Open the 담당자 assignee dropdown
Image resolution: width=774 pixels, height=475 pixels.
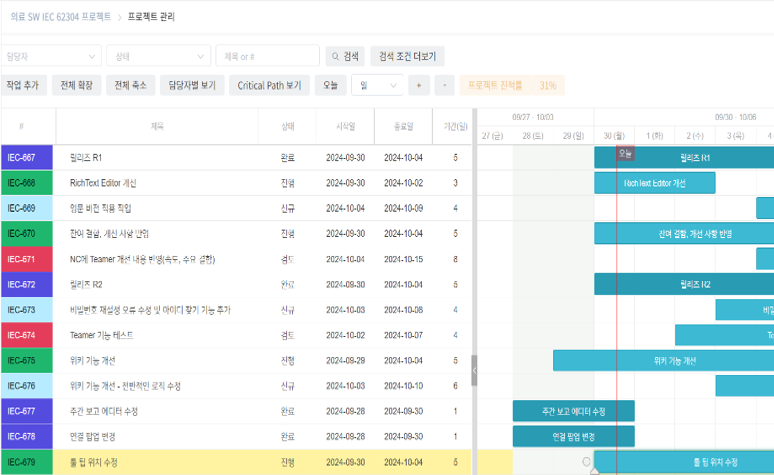coord(50,56)
